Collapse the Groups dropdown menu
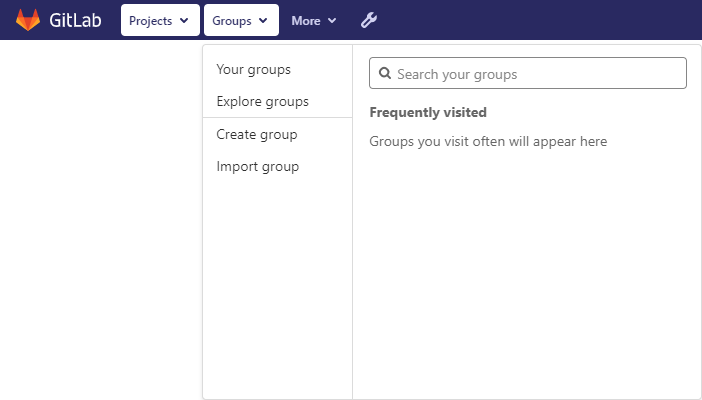The width and height of the screenshot is (702, 400). (x=241, y=20)
